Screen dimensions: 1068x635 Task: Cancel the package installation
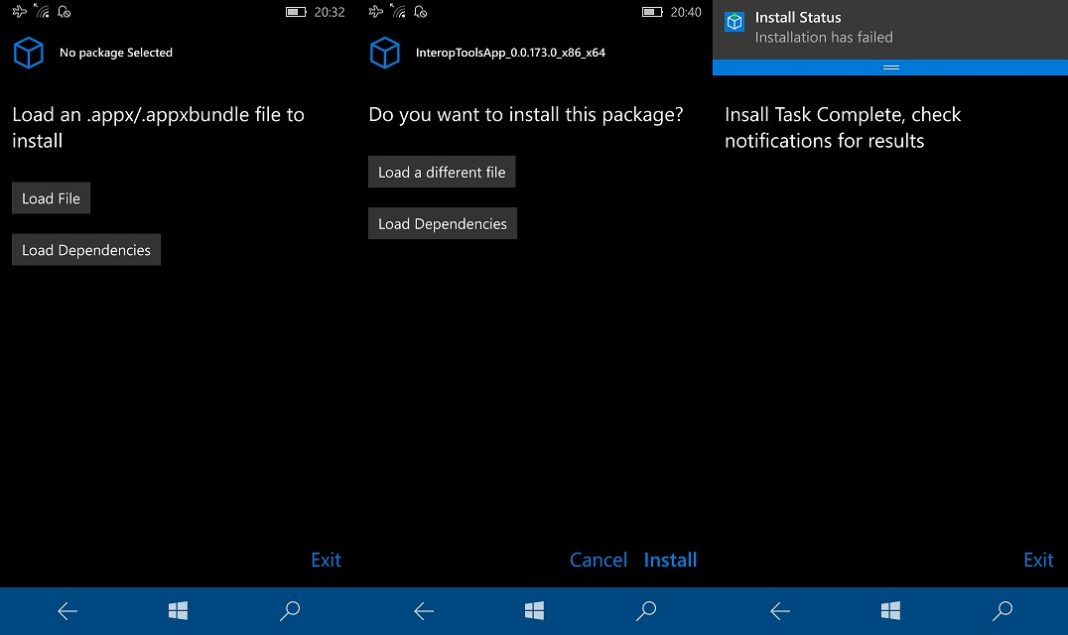pyautogui.click(x=598, y=559)
